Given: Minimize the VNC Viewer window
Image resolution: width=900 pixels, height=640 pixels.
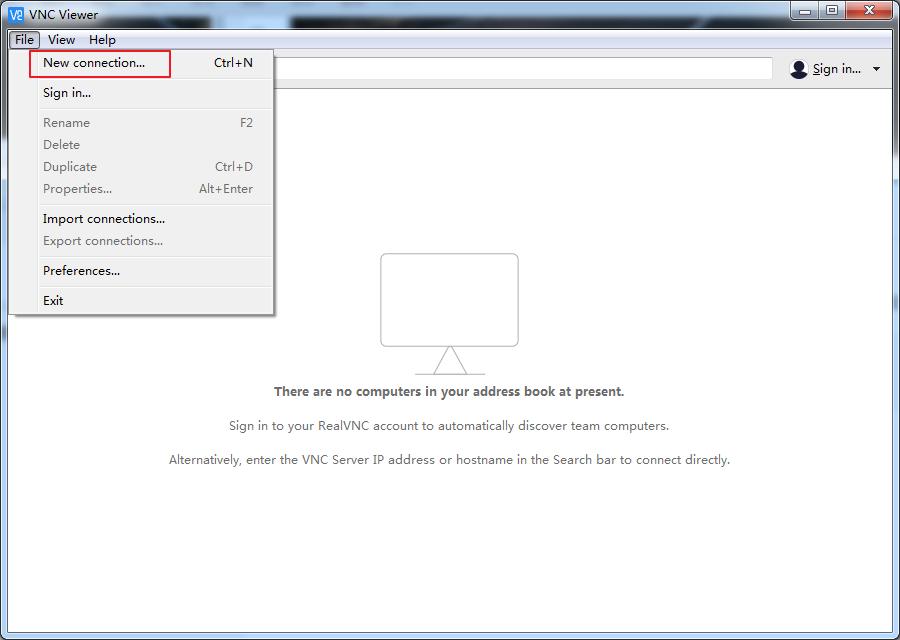Looking at the screenshot, I should (x=805, y=11).
